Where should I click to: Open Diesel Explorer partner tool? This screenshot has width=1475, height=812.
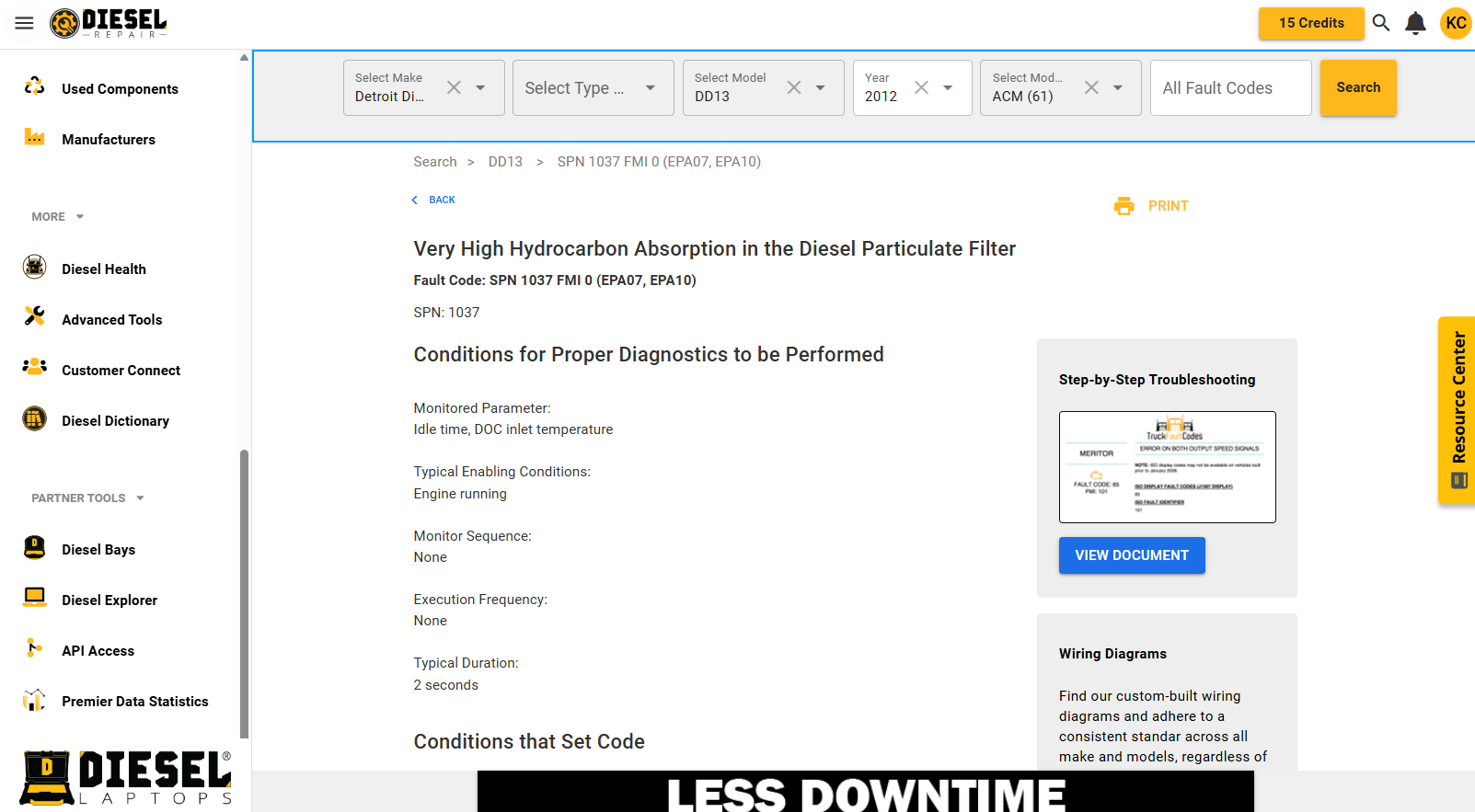pos(109,600)
